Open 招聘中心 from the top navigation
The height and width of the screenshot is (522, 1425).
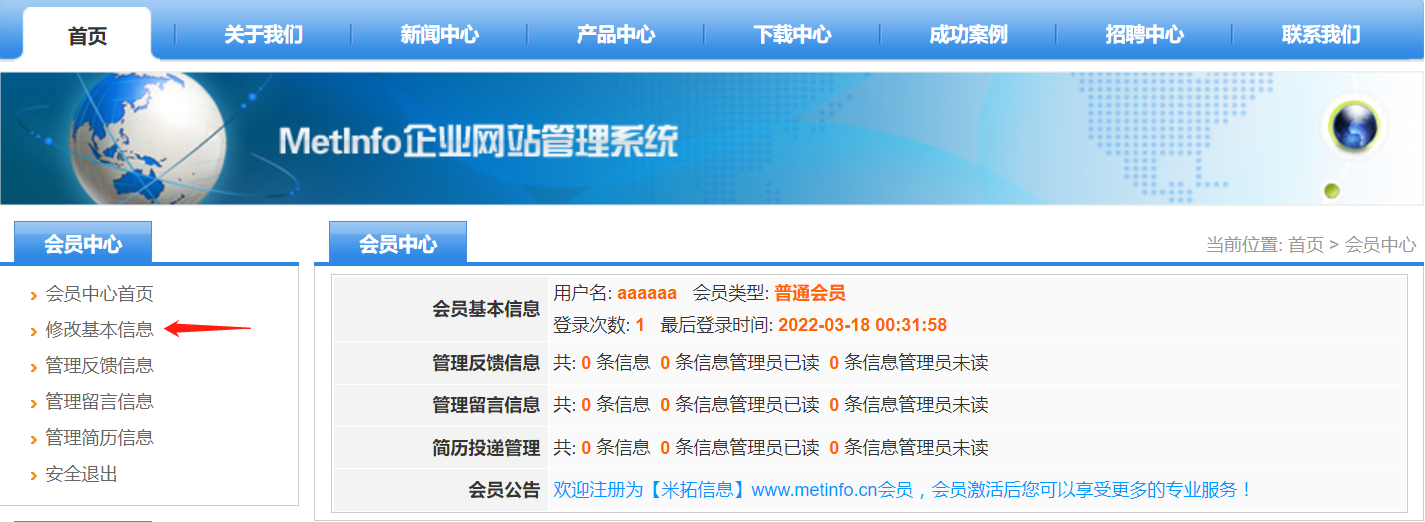[x=1144, y=35]
